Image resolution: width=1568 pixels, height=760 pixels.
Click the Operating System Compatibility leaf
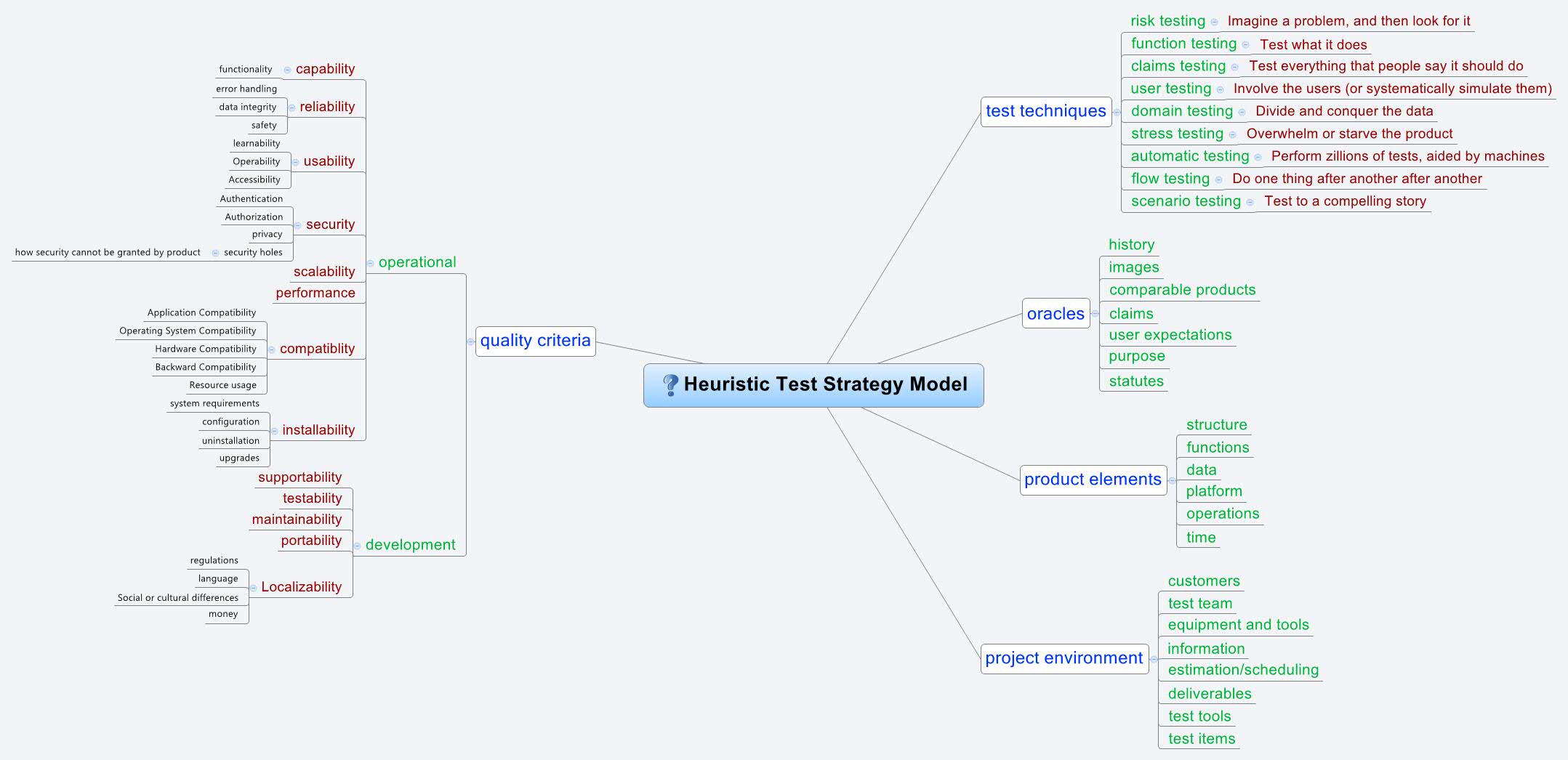point(188,331)
